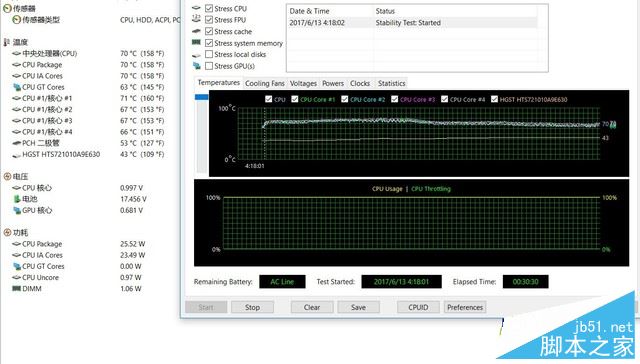Click the CPU Uncore row icon
The height and width of the screenshot is (364, 640).
click(x=17, y=277)
